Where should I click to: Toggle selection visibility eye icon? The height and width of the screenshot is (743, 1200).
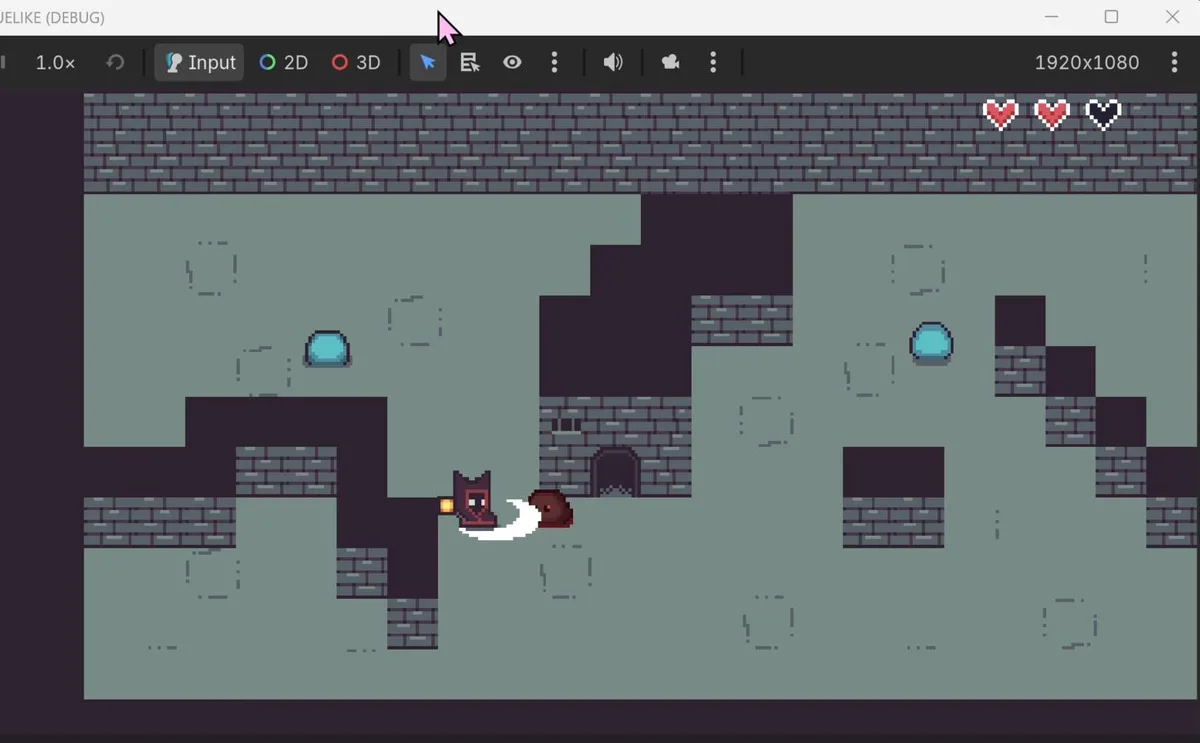512,62
